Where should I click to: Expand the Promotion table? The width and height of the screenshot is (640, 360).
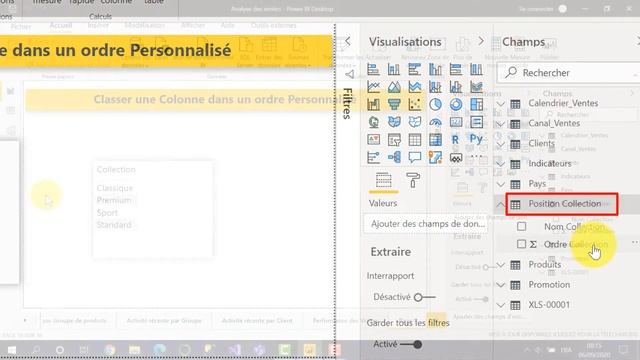501,285
